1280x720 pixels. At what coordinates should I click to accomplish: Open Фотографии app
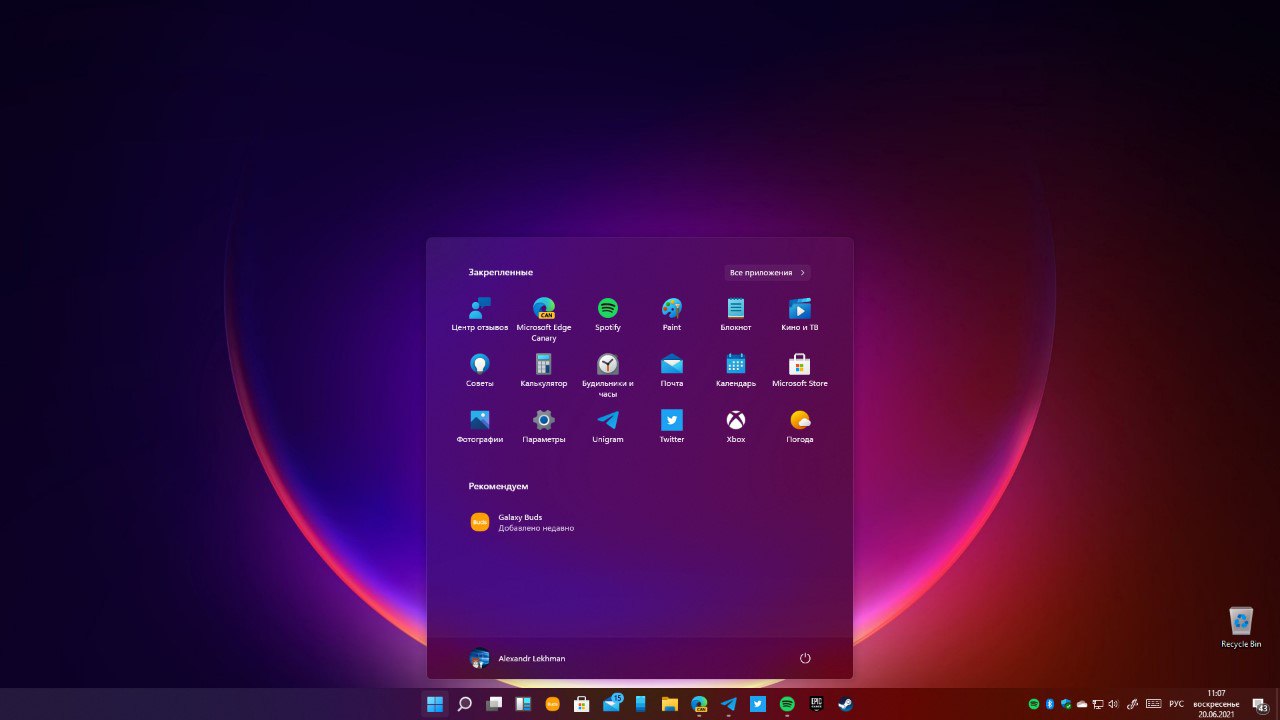(480, 426)
